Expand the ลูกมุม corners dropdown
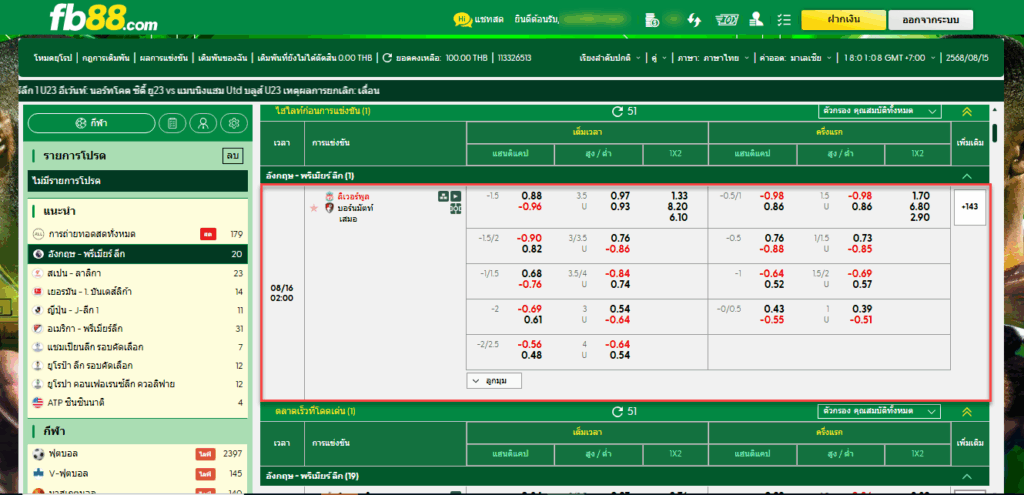This screenshot has width=1024, height=495. coord(494,379)
